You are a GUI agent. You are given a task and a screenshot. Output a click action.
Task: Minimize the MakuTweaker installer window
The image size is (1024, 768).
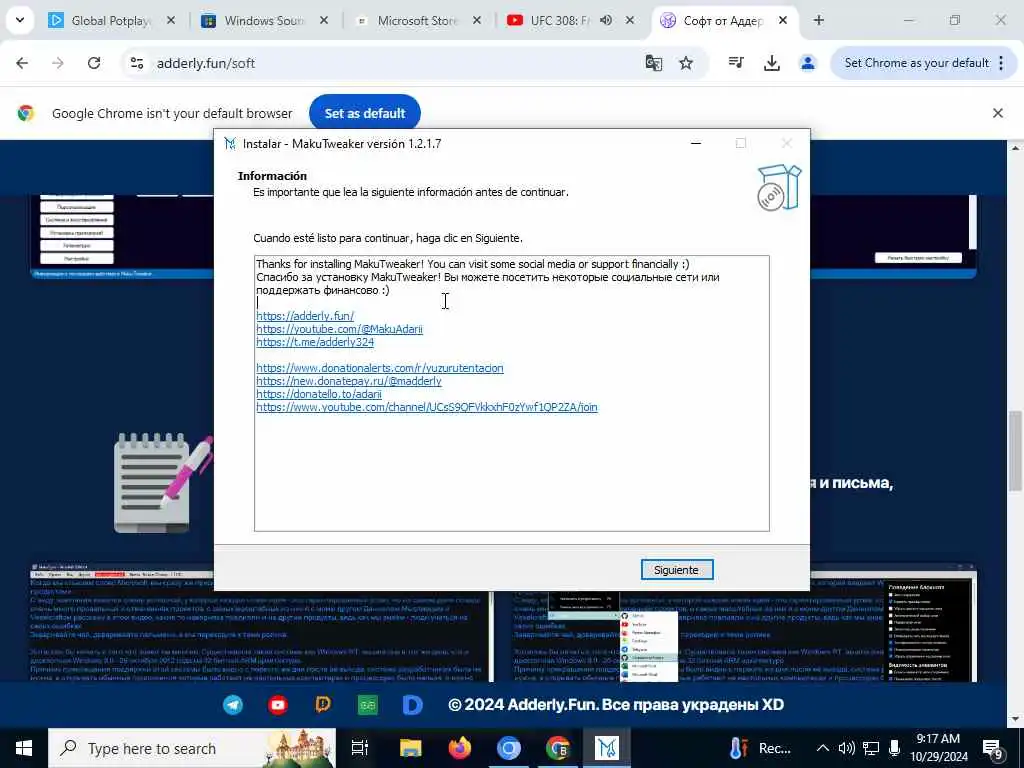click(x=696, y=143)
